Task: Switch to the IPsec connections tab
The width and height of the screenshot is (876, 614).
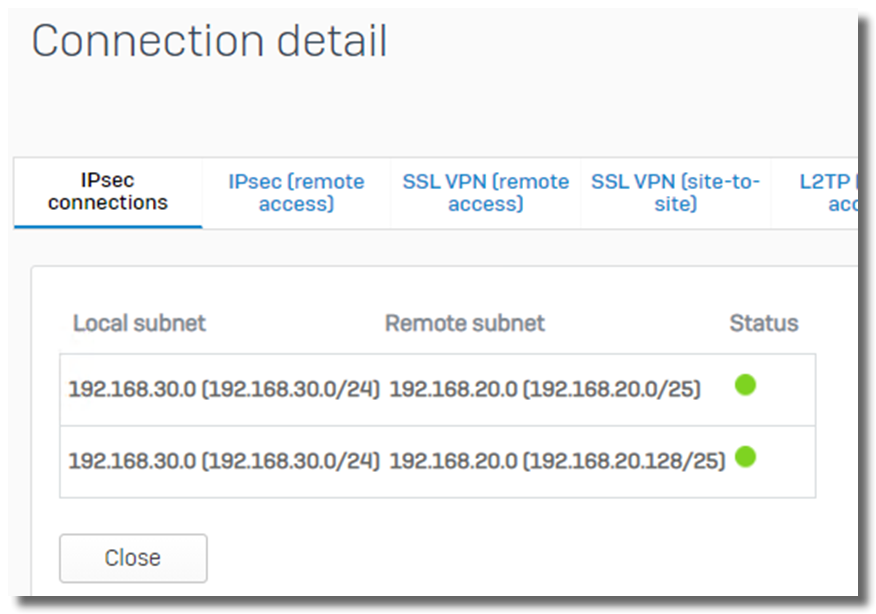Action: 108,193
